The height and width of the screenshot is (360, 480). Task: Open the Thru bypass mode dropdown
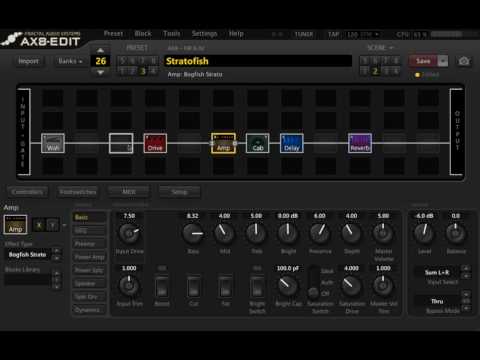pyautogui.click(x=437, y=301)
